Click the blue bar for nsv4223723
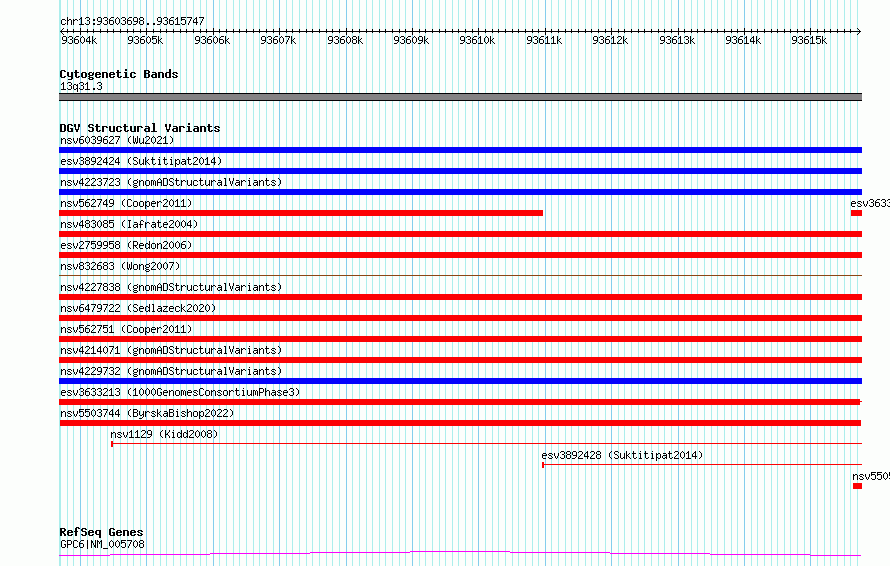The width and height of the screenshot is (890, 566). tap(460, 192)
